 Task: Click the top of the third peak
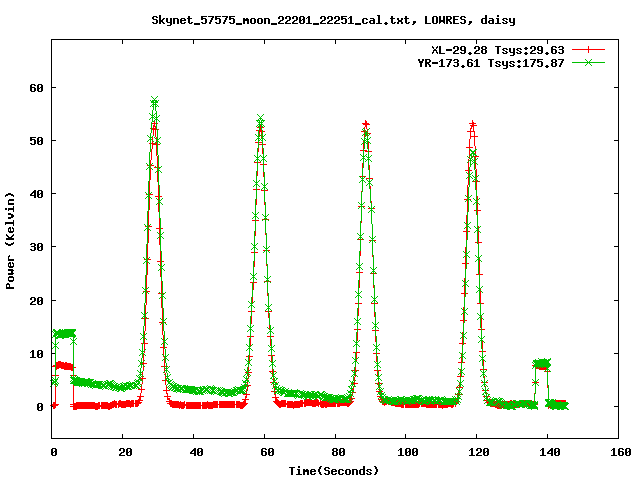pos(366,123)
